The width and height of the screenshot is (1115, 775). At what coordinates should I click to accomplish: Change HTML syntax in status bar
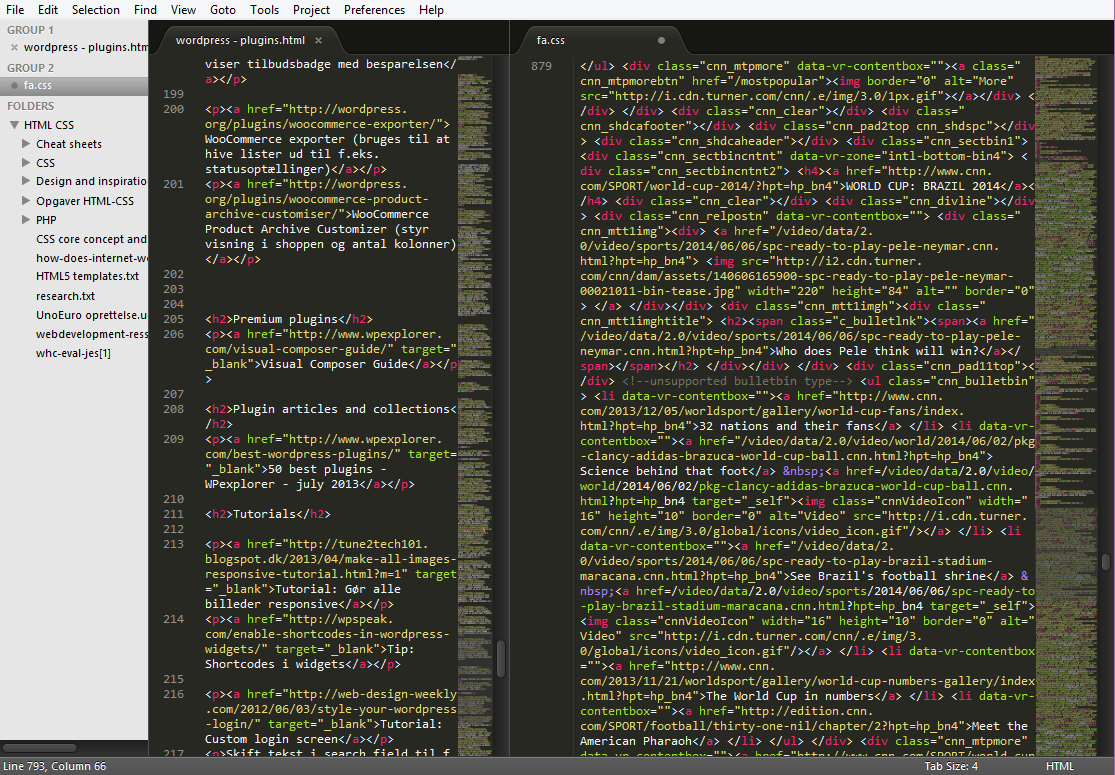tap(1060, 766)
